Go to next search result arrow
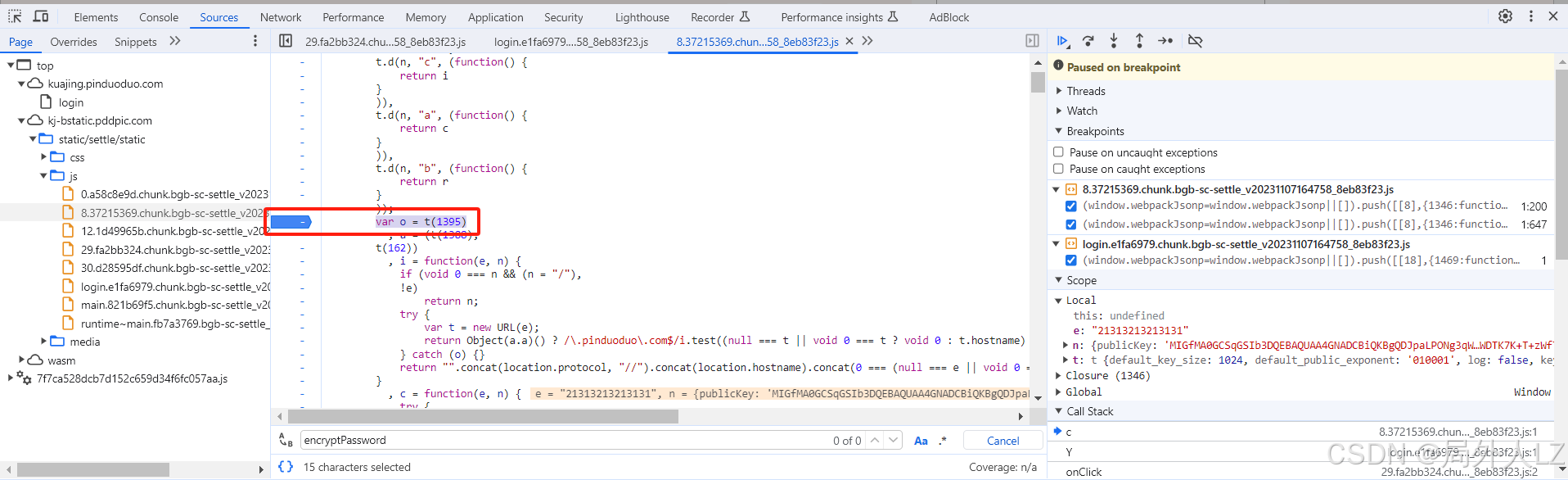 point(893,440)
